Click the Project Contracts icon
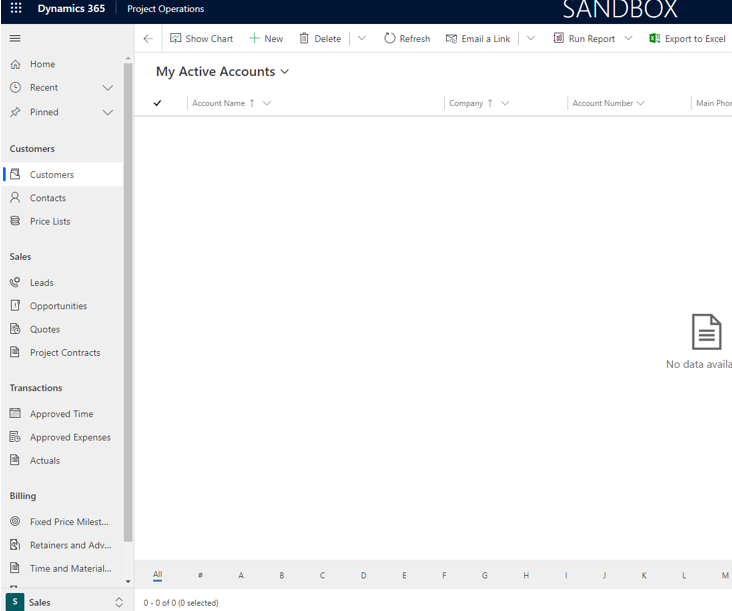The height and width of the screenshot is (611, 732). pos(15,352)
